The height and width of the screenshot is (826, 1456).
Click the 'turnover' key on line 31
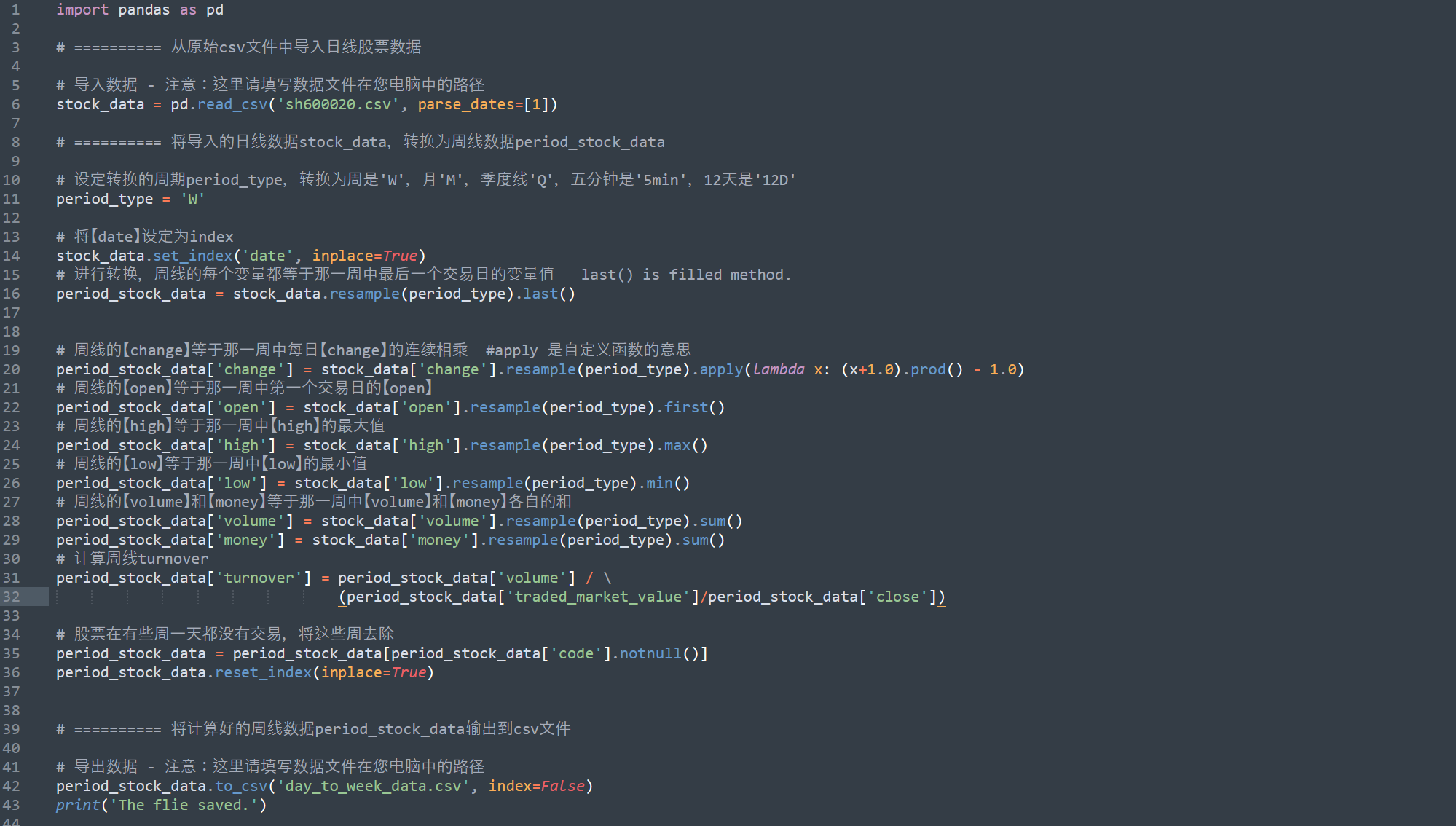pos(259,578)
